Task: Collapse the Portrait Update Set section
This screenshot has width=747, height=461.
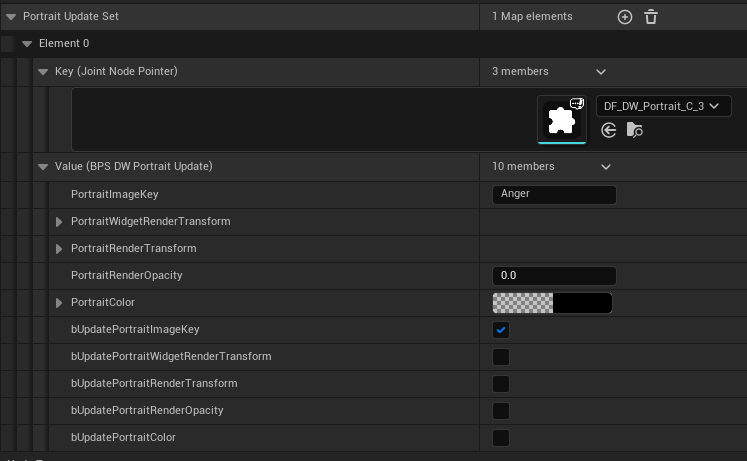Action: 11,17
